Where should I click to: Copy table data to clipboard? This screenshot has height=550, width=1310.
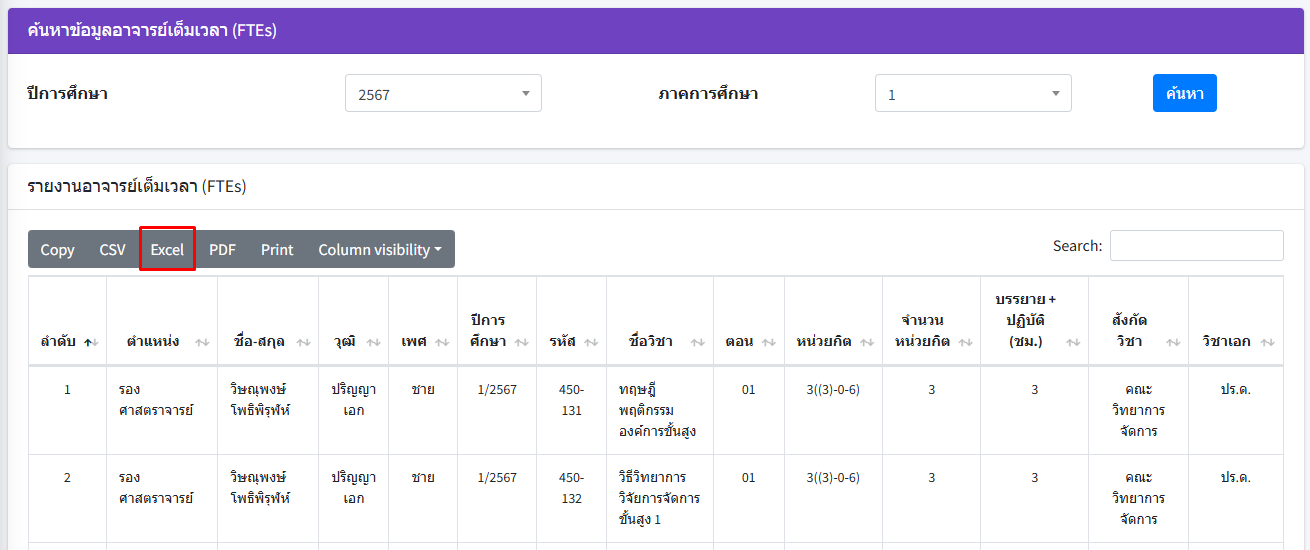pyautogui.click(x=57, y=250)
